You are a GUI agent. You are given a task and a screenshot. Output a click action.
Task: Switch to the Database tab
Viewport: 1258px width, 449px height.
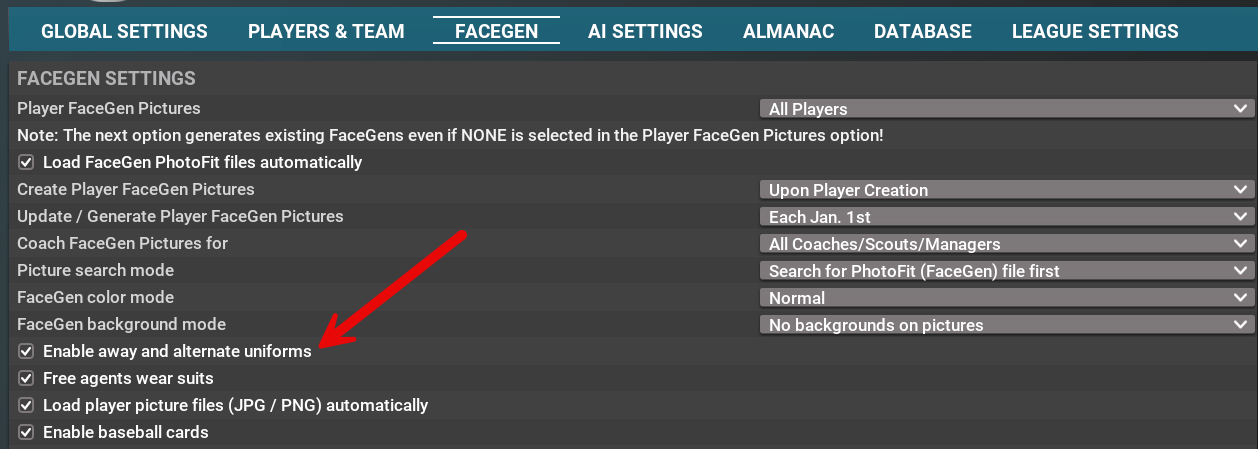(x=922, y=31)
